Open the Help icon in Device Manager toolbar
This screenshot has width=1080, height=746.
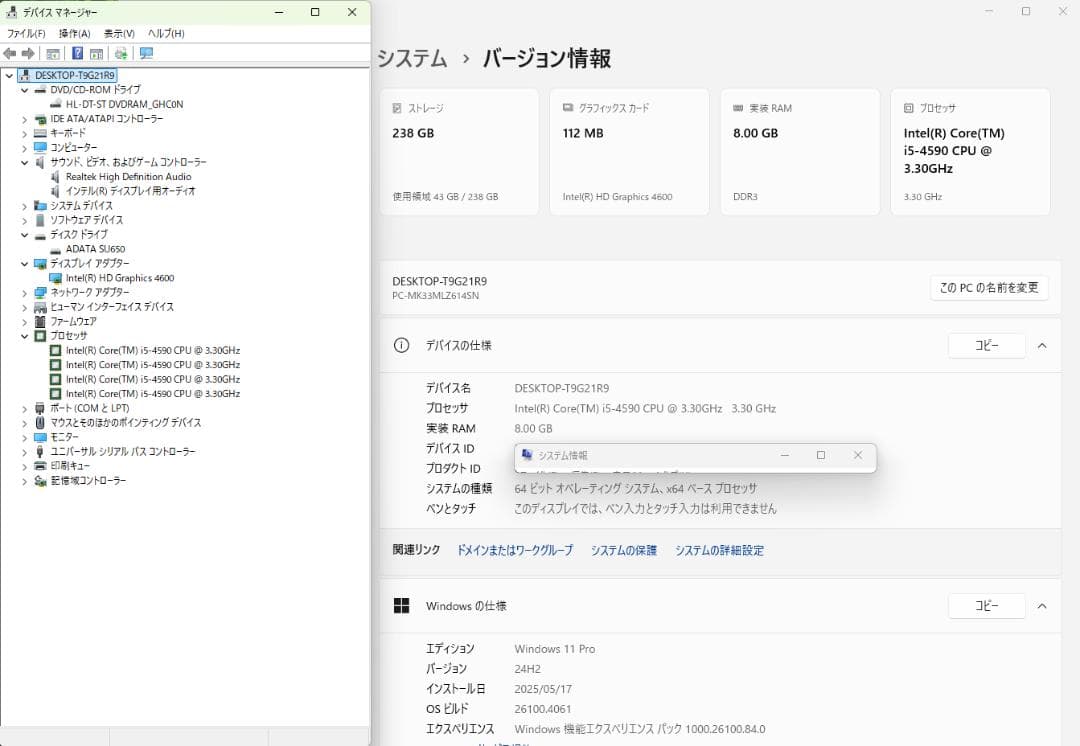click(x=76, y=53)
